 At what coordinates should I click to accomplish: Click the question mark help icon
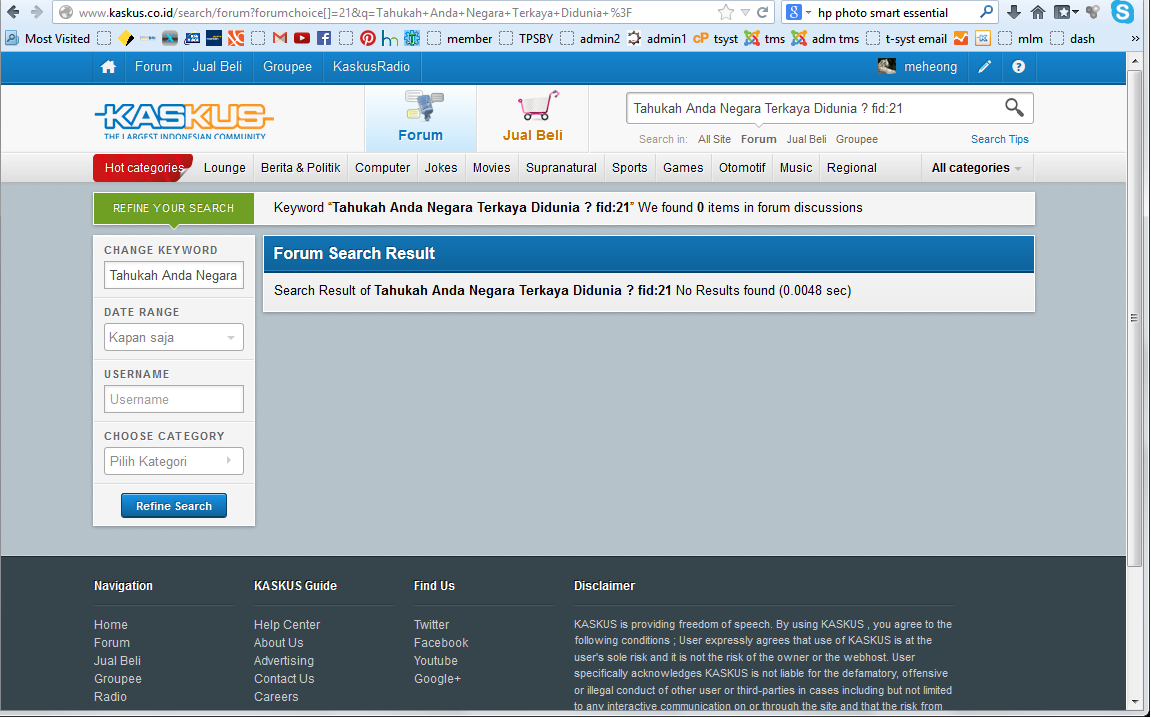click(1018, 67)
